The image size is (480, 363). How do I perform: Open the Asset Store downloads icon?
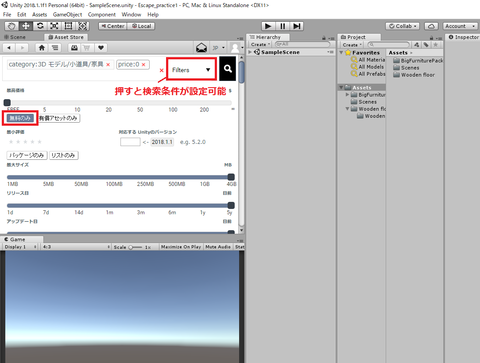click(74, 48)
